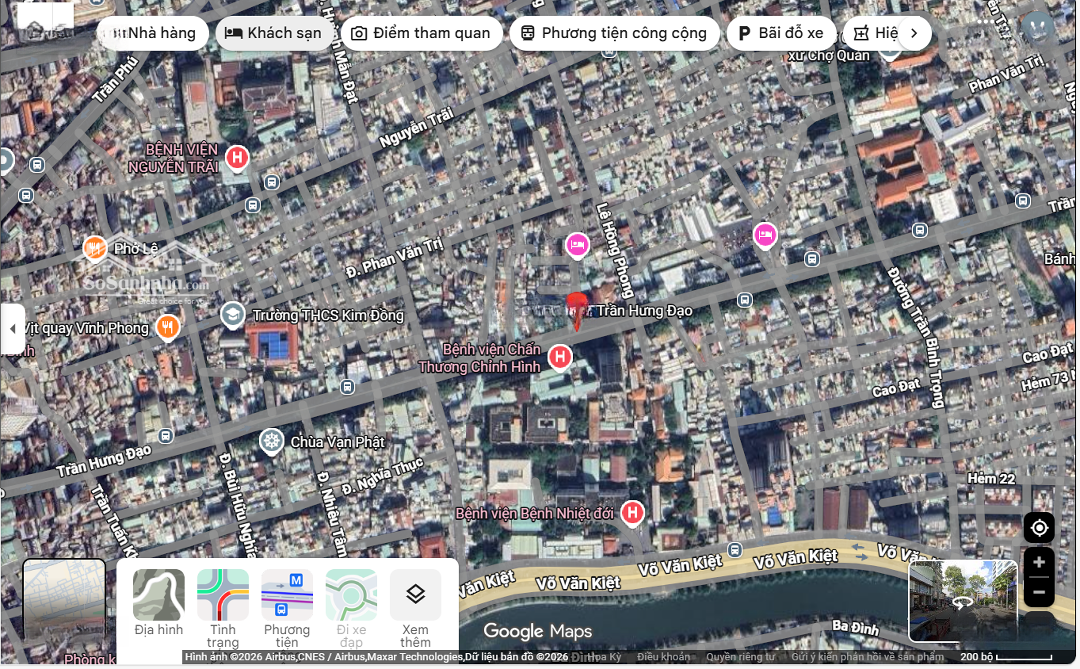Zoom out with the minus button

(x=1039, y=592)
